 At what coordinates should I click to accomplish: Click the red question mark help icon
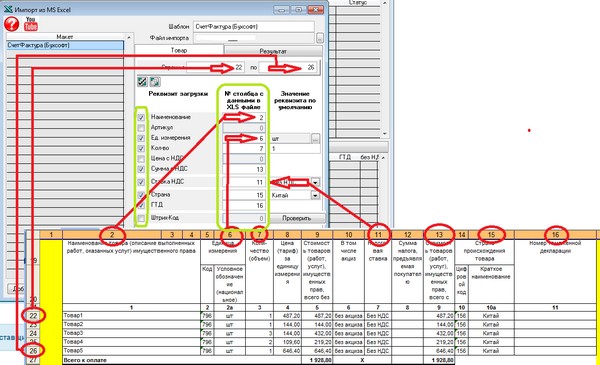coord(11,24)
